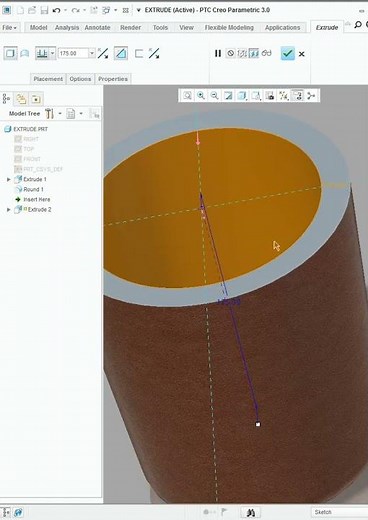
Task: Open the Applications ribbon tab
Action: pyautogui.click(x=282, y=28)
